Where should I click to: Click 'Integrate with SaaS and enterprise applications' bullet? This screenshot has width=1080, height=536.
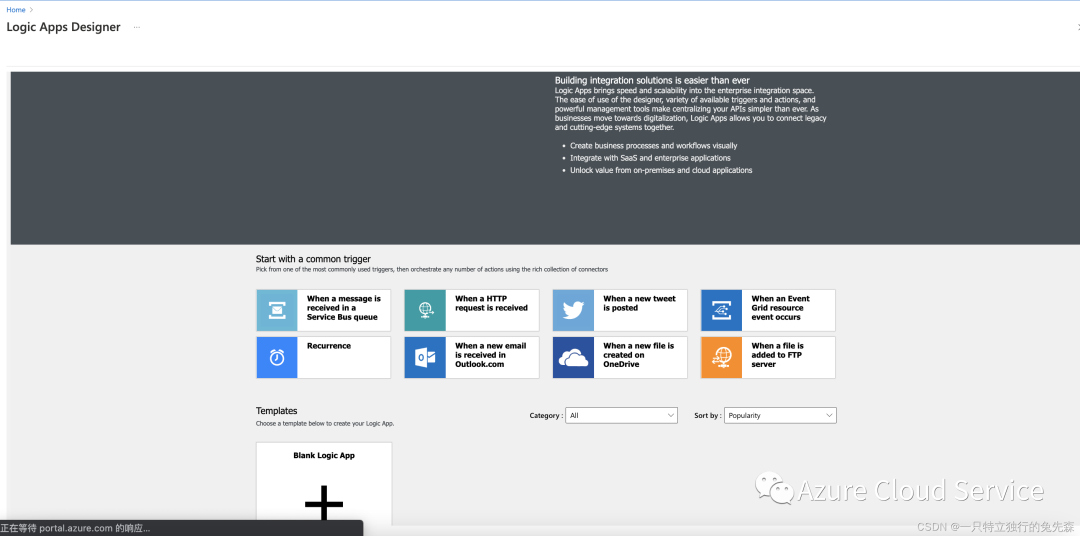[x=650, y=158]
